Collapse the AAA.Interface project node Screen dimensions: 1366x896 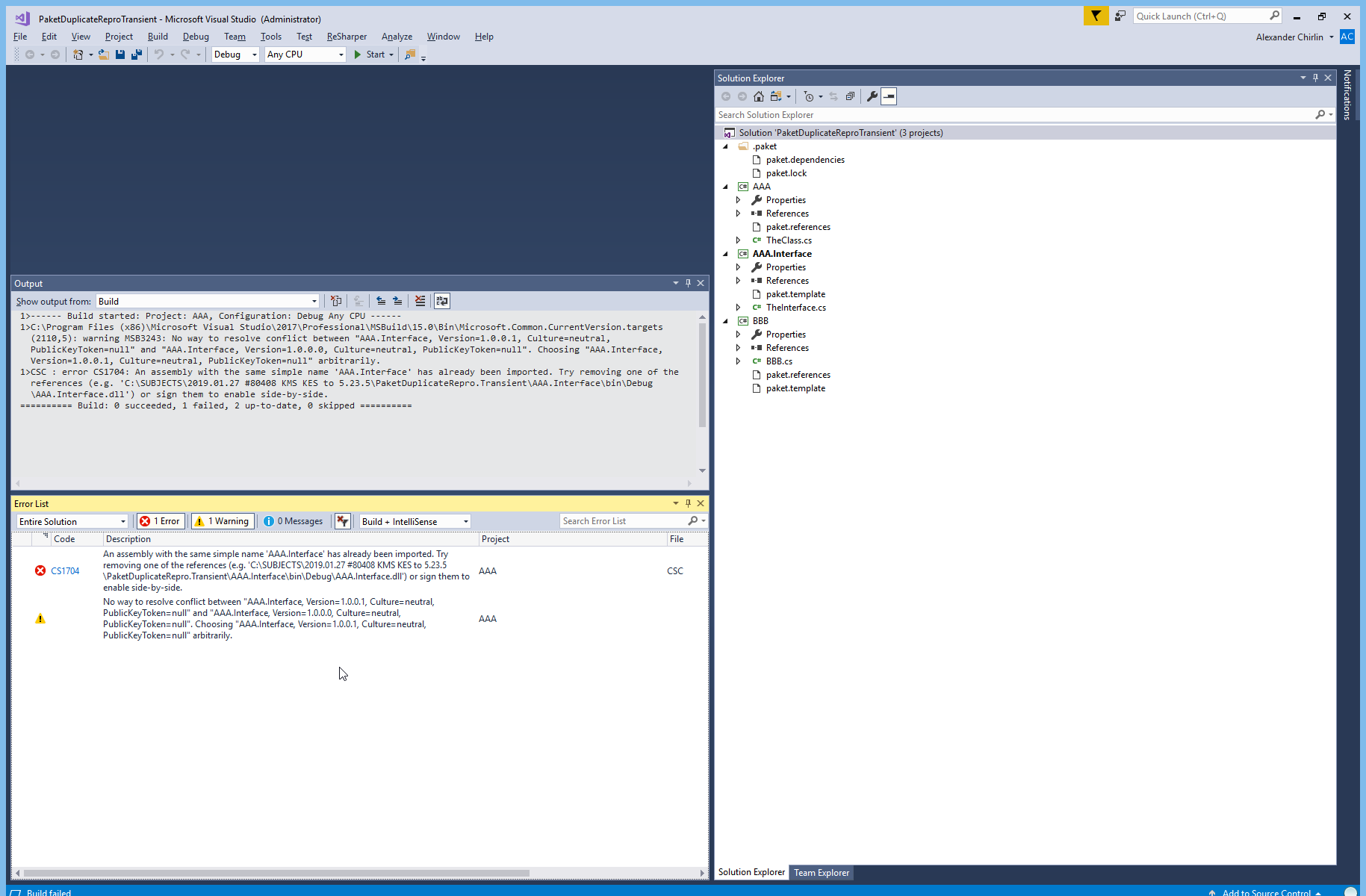click(x=725, y=253)
